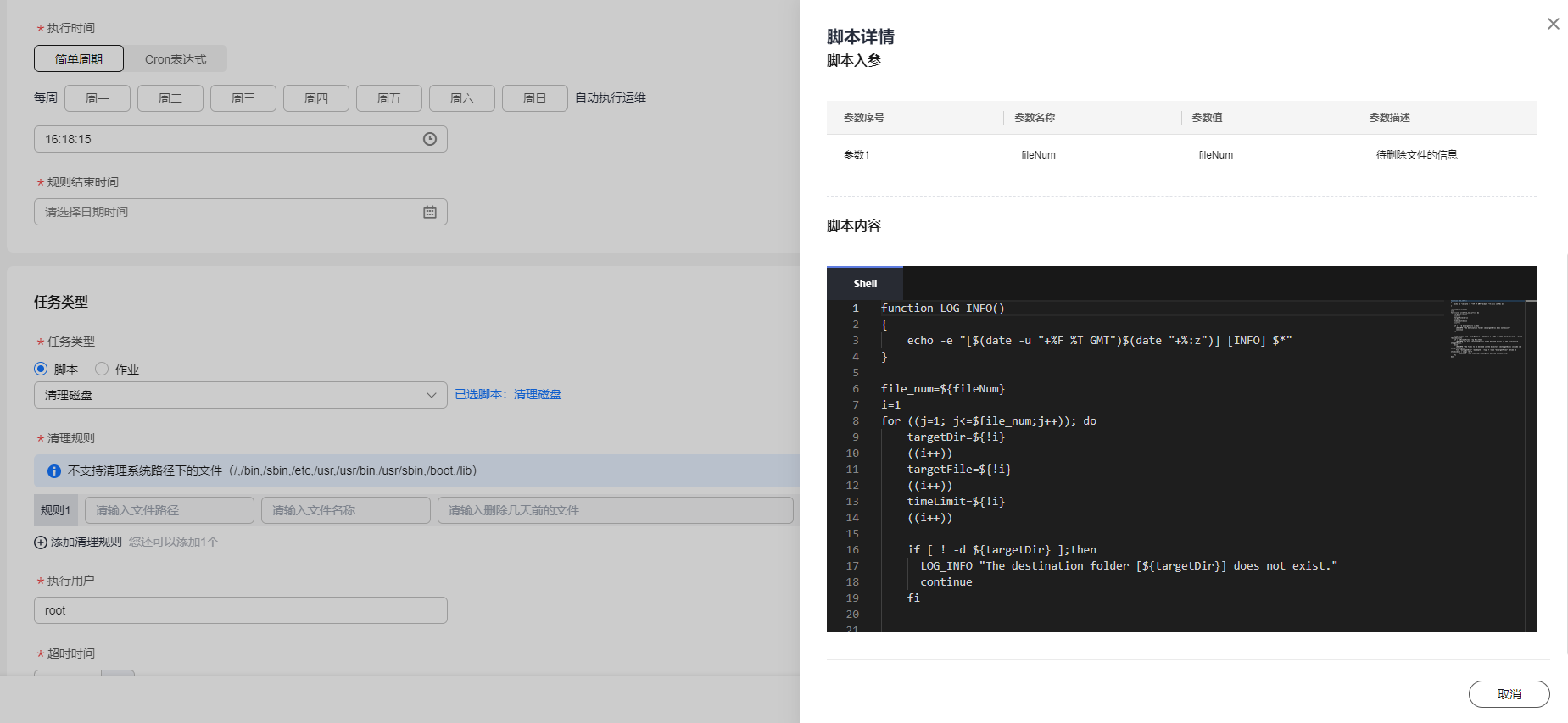Click the 取消 button
The height and width of the screenshot is (723, 1568).
tap(1509, 694)
